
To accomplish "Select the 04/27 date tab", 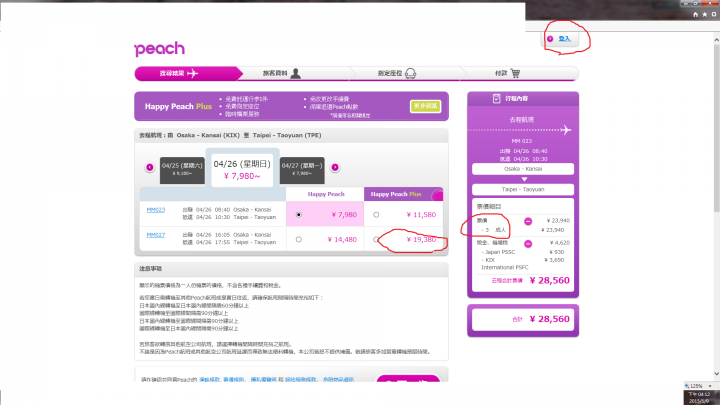I will coord(302,170).
